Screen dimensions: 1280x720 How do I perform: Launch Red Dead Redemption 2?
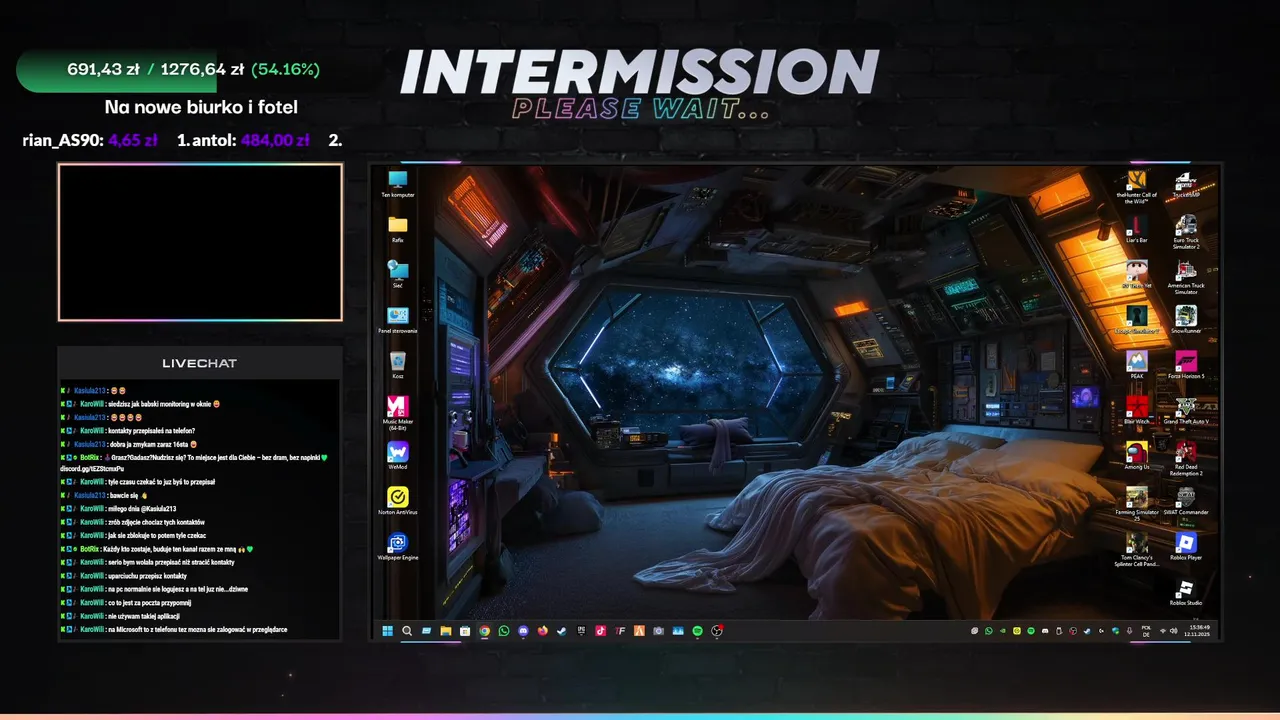pyautogui.click(x=1186, y=458)
